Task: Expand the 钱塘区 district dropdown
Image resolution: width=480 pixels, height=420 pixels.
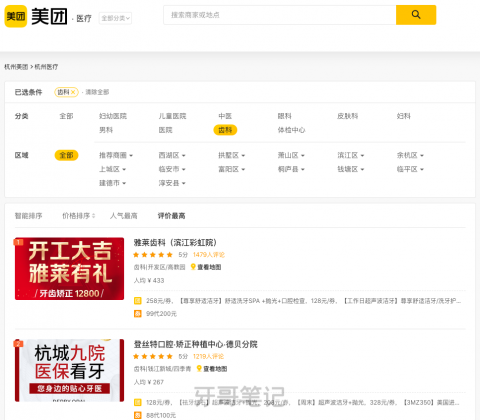Action: [351, 169]
